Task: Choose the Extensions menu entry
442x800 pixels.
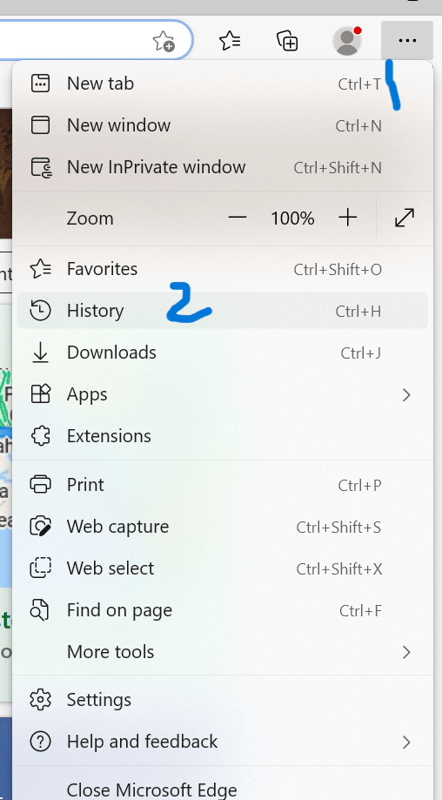Action: point(222,436)
